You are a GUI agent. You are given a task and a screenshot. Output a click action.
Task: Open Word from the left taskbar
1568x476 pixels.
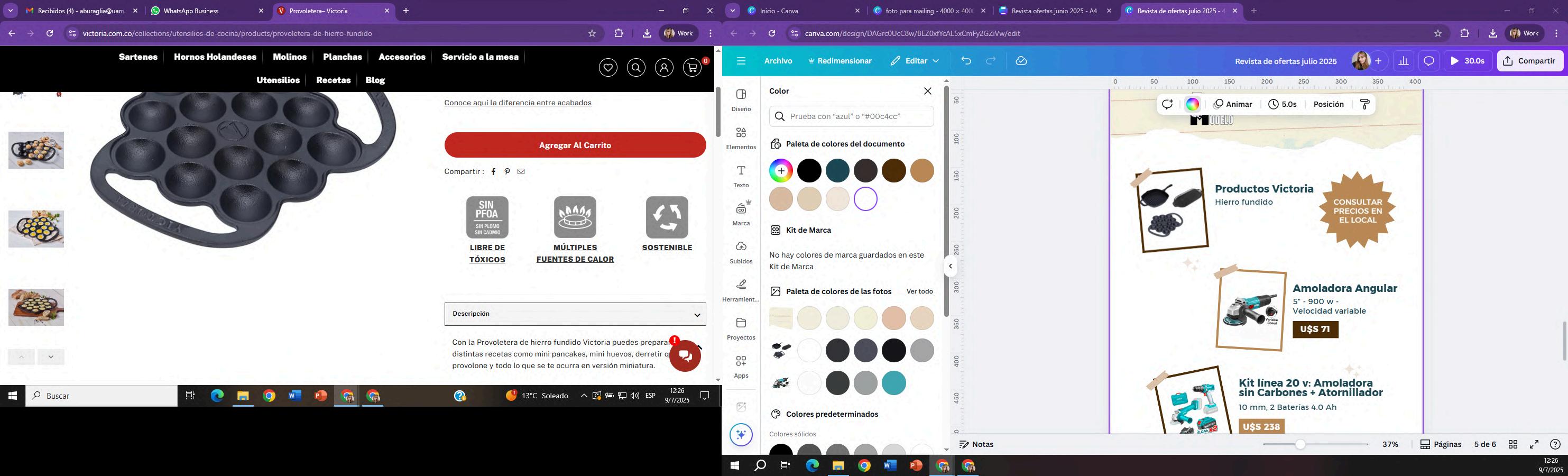coord(295,396)
